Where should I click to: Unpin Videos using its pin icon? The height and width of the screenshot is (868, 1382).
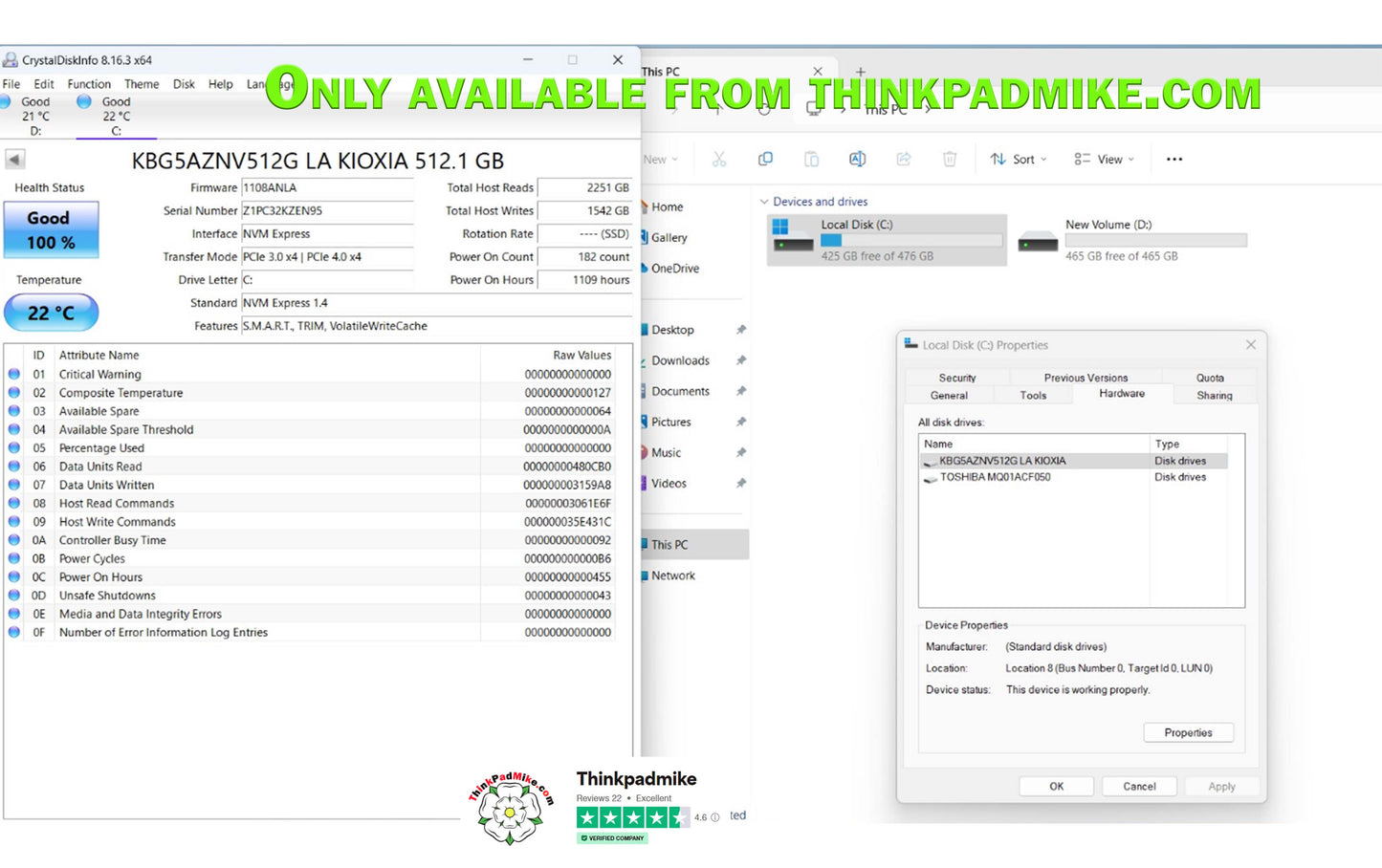click(x=740, y=483)
